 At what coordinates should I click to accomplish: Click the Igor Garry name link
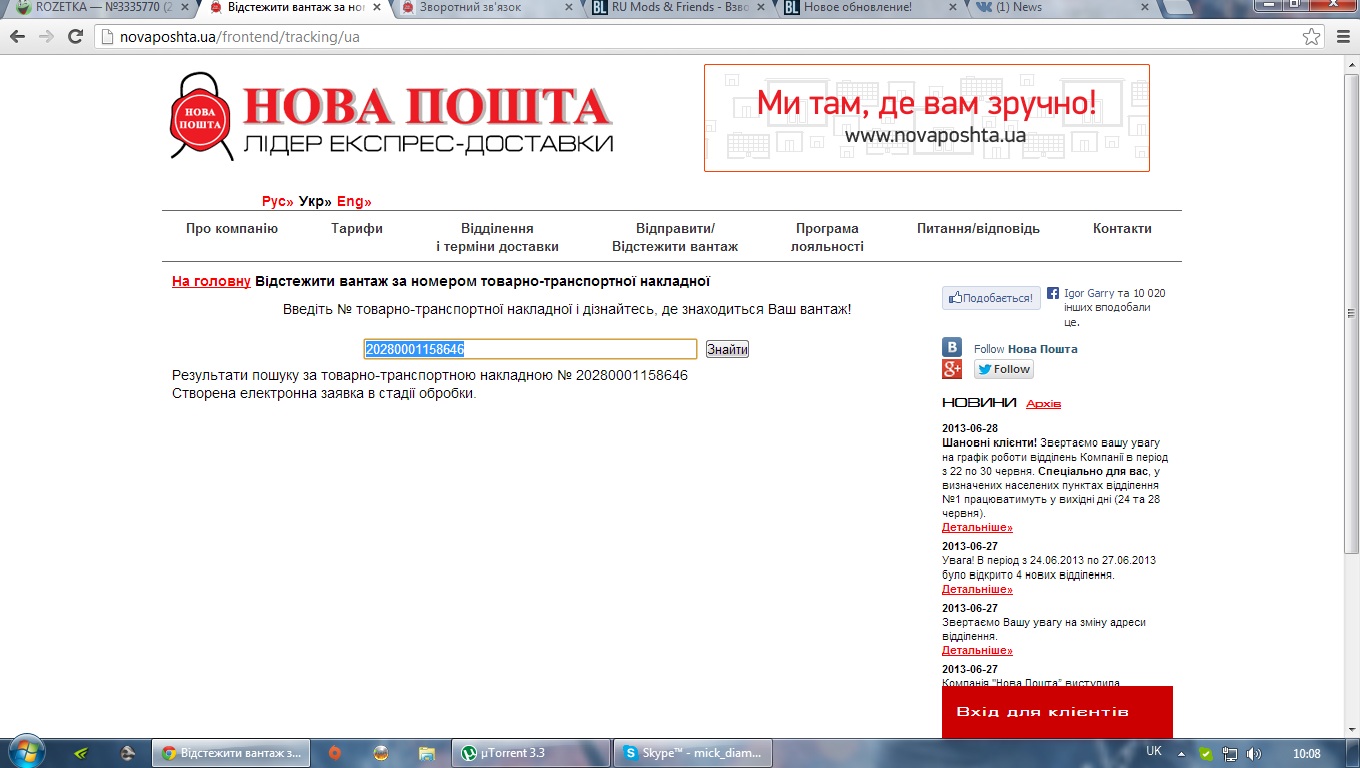[1088, 293]
